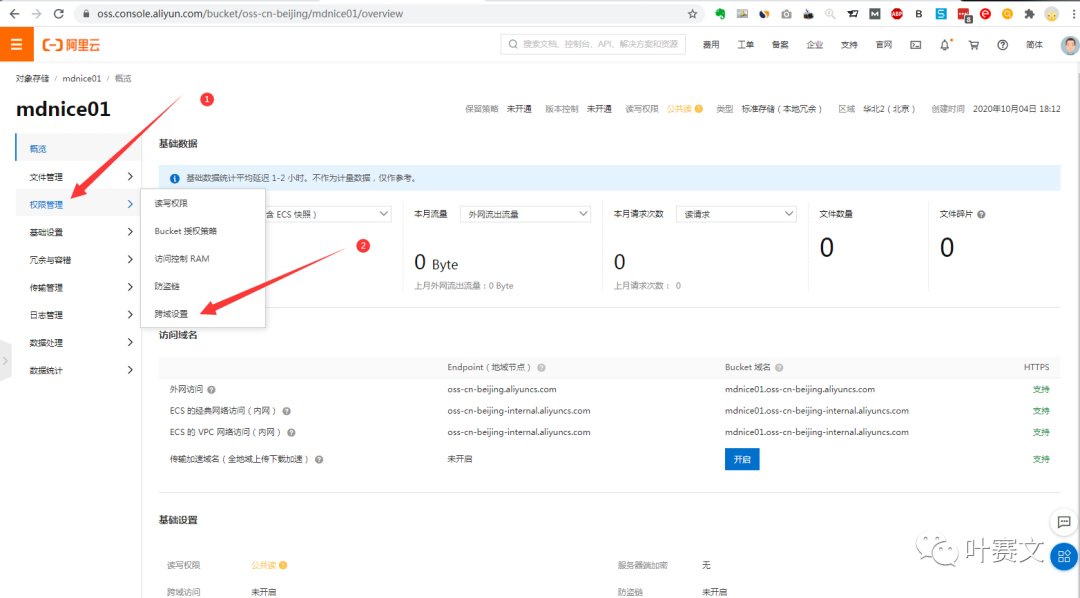Open the Chrome three-dot menu
The height and width of the screenshot is (598, 1080).
[1073, 14]
